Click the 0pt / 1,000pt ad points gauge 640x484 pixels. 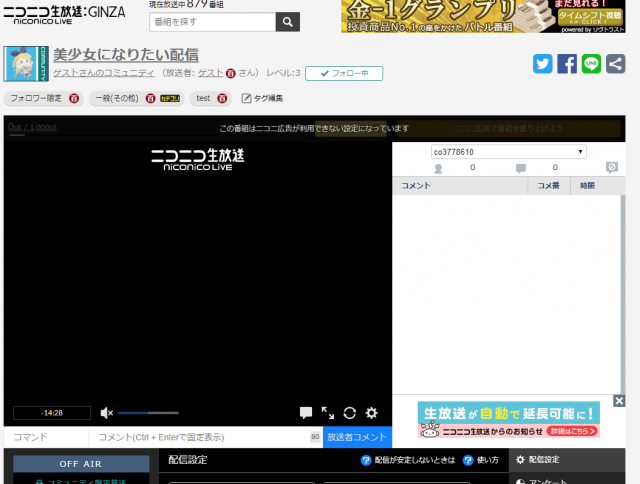point(33,128)
